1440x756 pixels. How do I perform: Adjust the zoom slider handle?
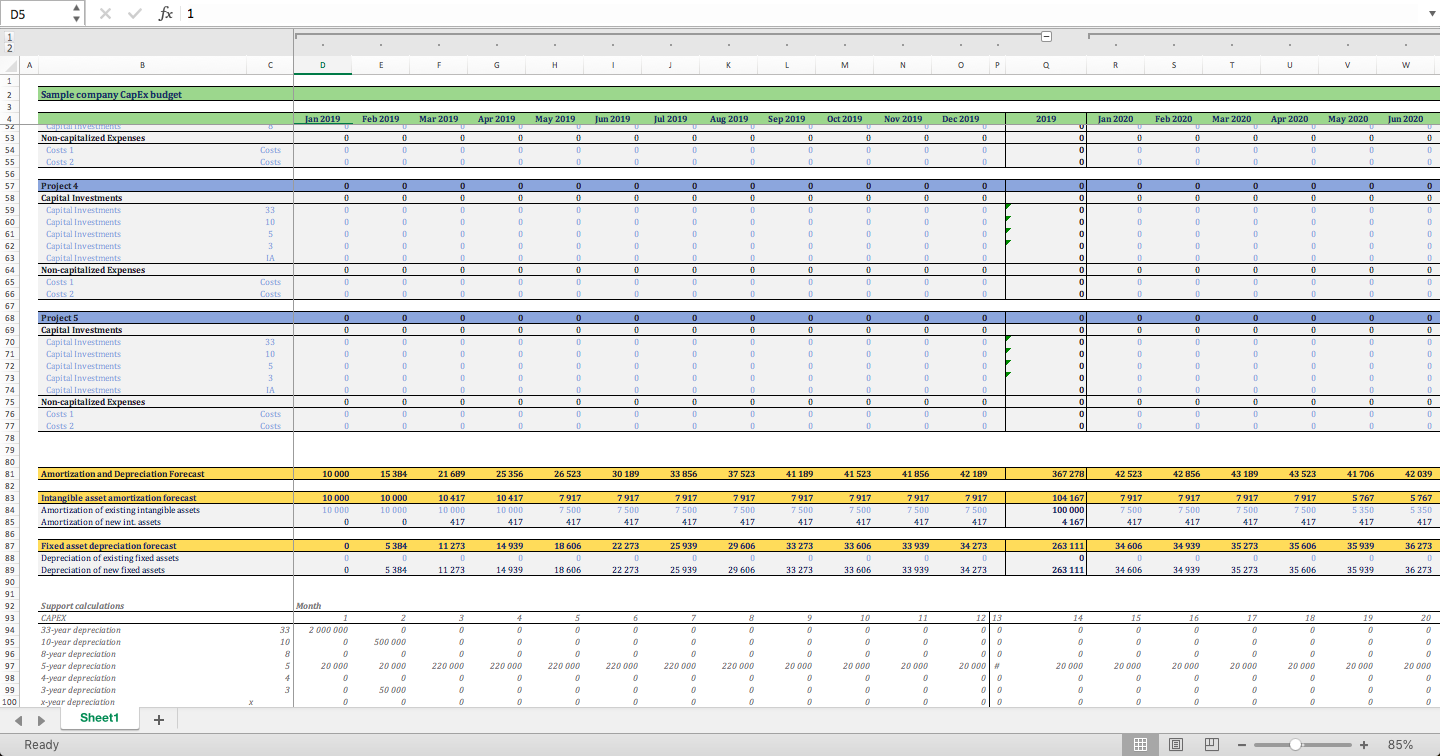pos(1296,745)
